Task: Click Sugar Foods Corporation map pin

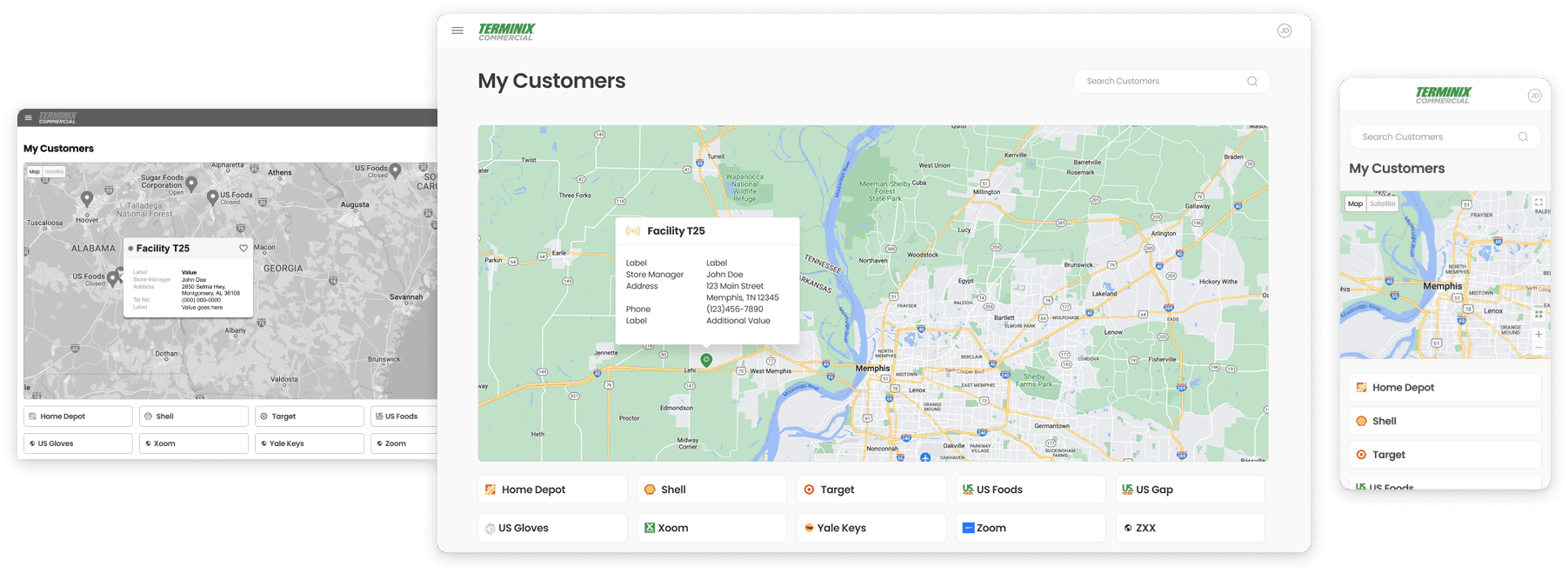Action: click(191, 184)
